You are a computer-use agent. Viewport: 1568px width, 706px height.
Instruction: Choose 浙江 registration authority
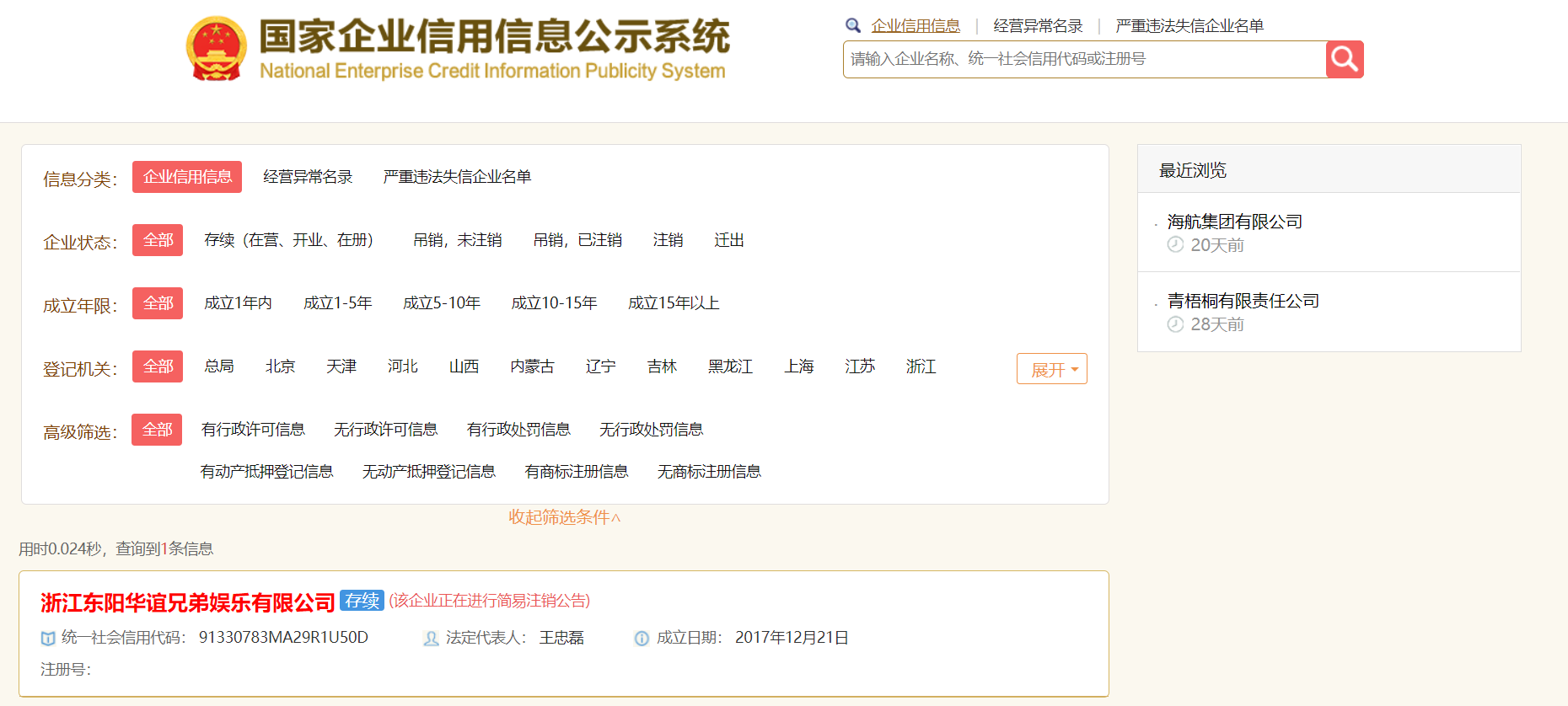pyautogui.click(x=921, y=366)
